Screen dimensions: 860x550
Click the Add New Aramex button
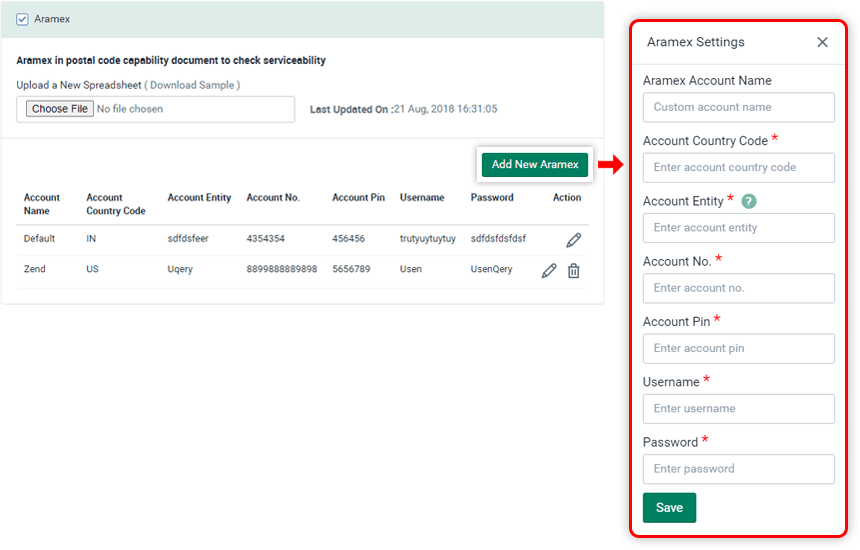click(x=535, y=165)
